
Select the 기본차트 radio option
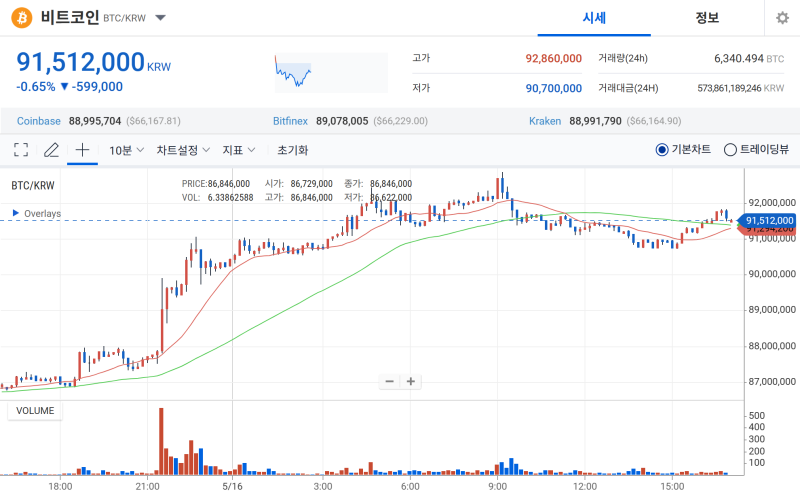(683, 149)
